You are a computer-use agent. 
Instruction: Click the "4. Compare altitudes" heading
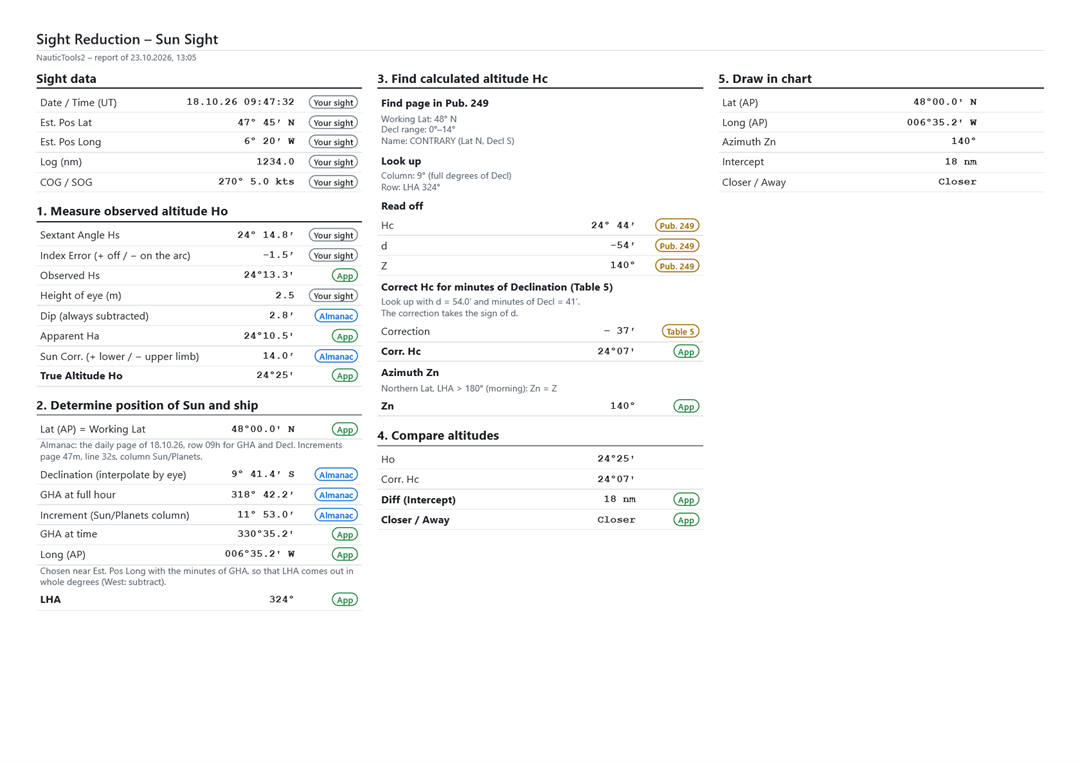(438, 436)
